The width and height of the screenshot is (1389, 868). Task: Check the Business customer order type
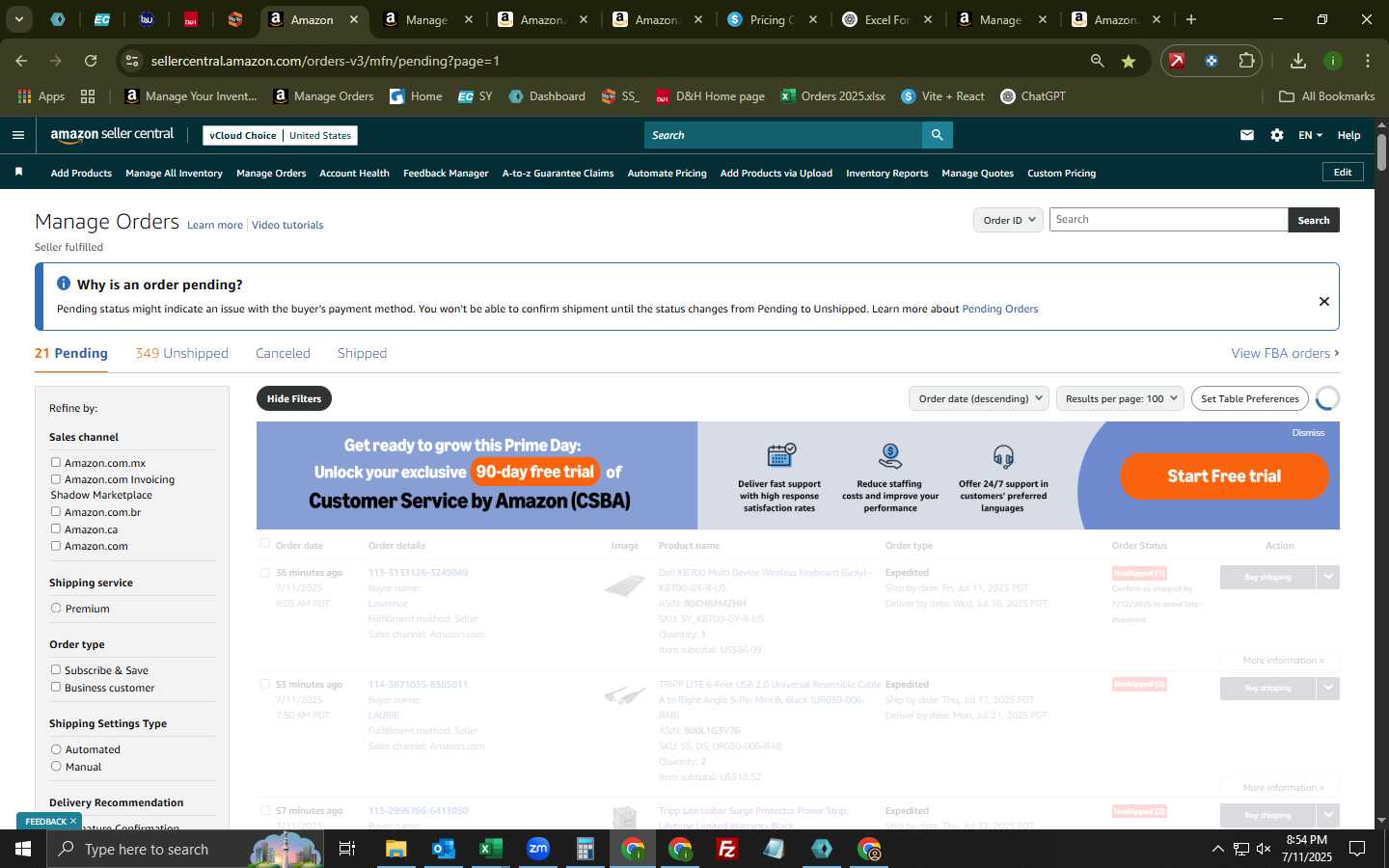tap(56, 688)
